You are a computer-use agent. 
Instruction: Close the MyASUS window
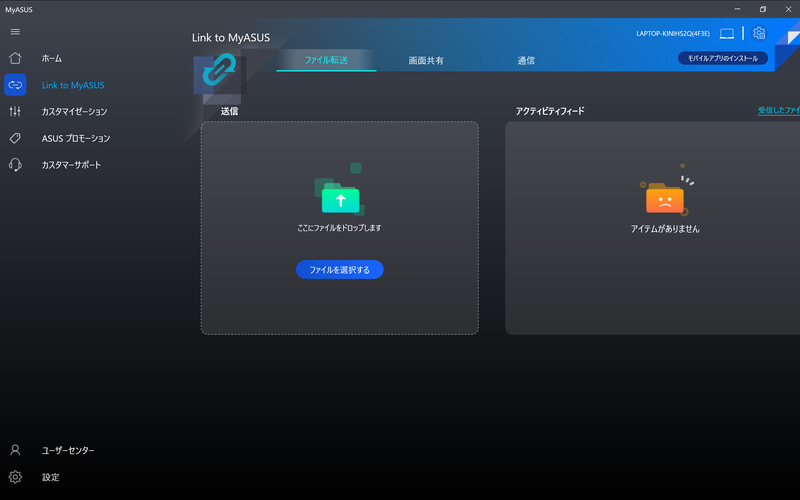pos(788,9)
